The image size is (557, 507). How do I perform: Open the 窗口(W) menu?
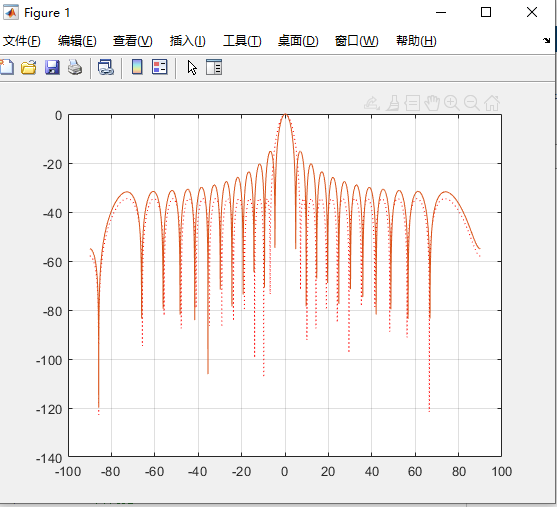click(357, 41)
